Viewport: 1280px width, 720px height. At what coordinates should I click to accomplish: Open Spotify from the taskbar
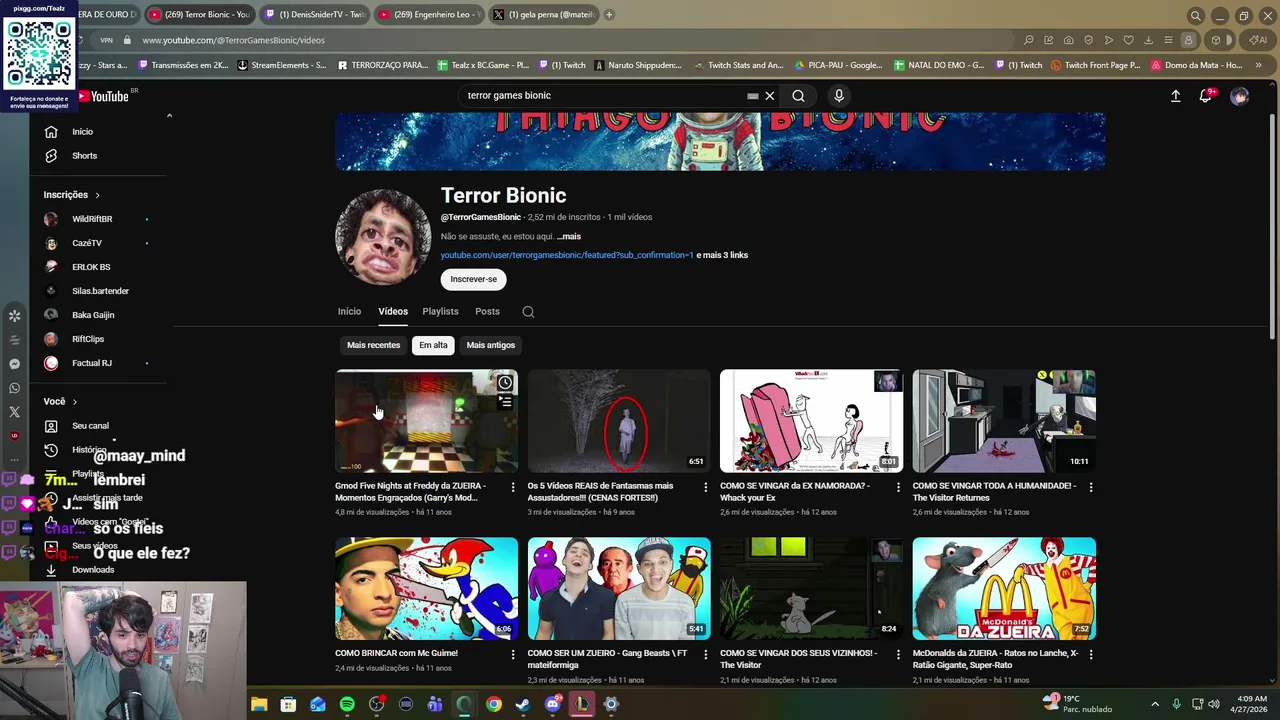coord(347,704)
